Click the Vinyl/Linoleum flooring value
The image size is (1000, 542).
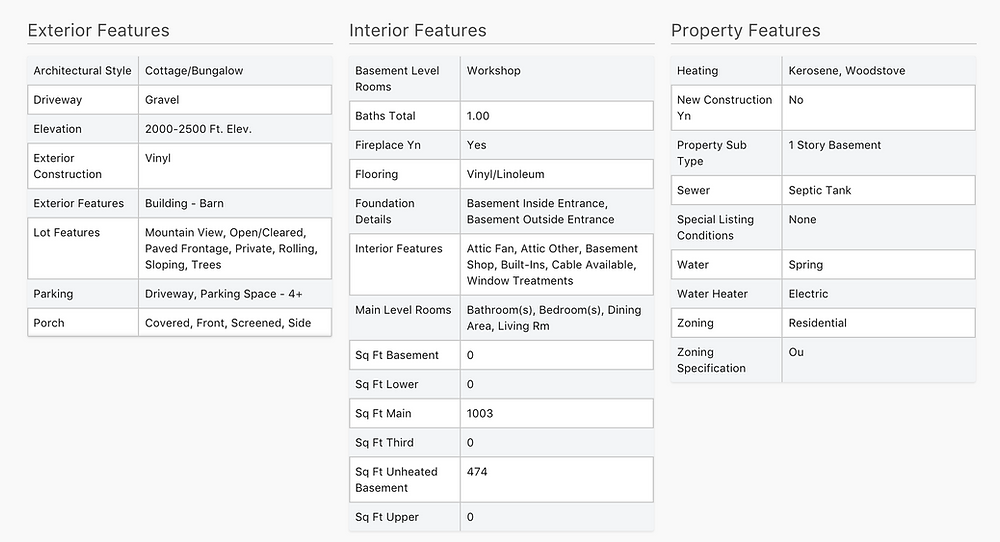[x=506, y=174]
